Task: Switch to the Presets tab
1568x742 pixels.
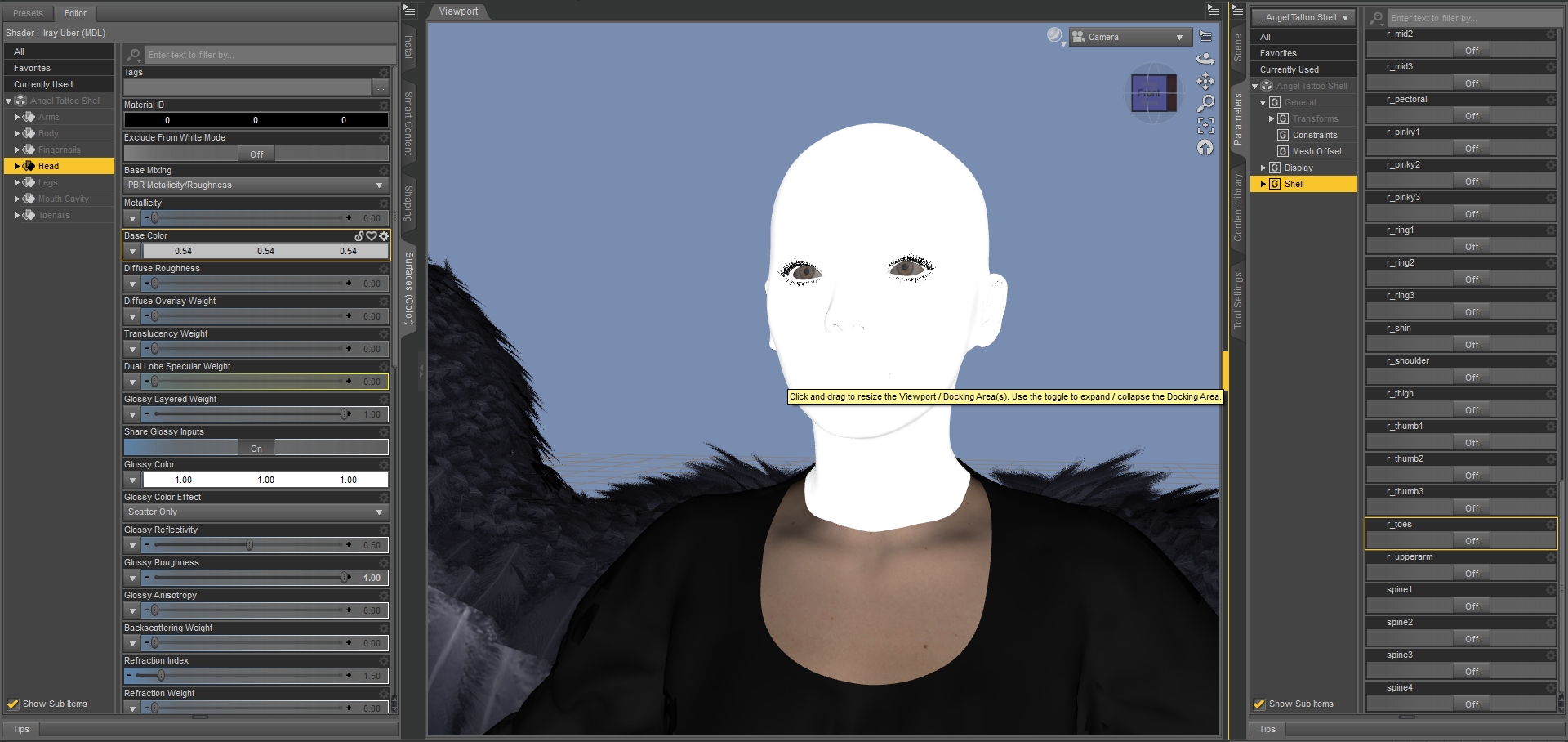Action: pos(28,13)
